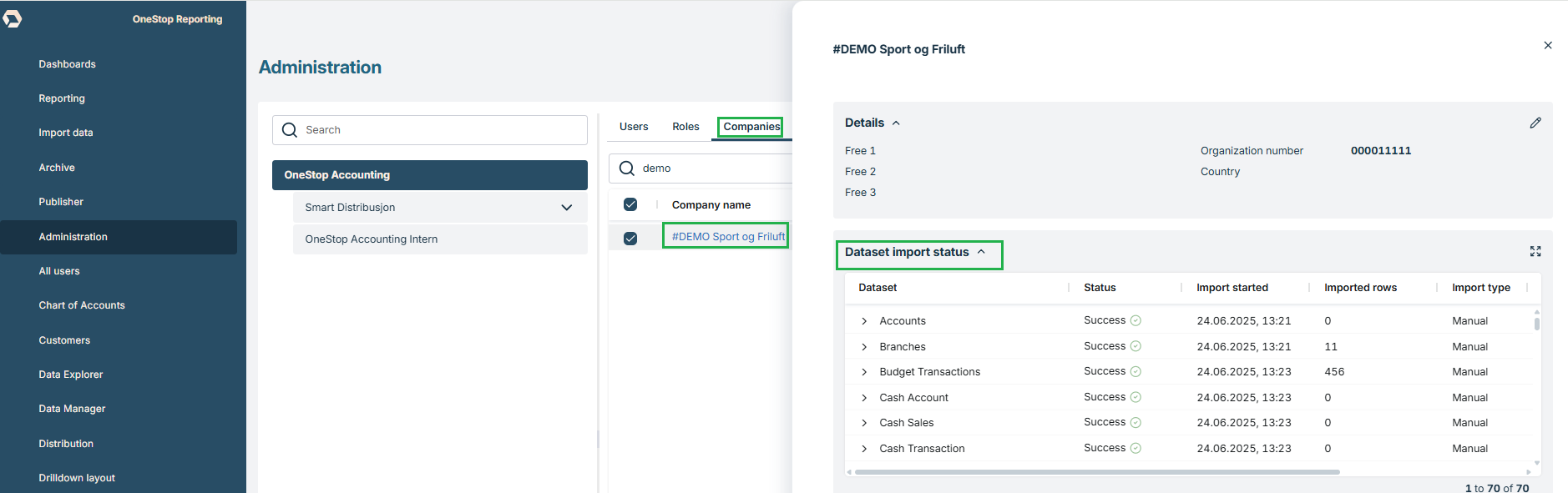Viewport: 1568px width, 493px height.
Task: Click the dataset table vertical scrollbar thumb
Action: coord(1536,323)
